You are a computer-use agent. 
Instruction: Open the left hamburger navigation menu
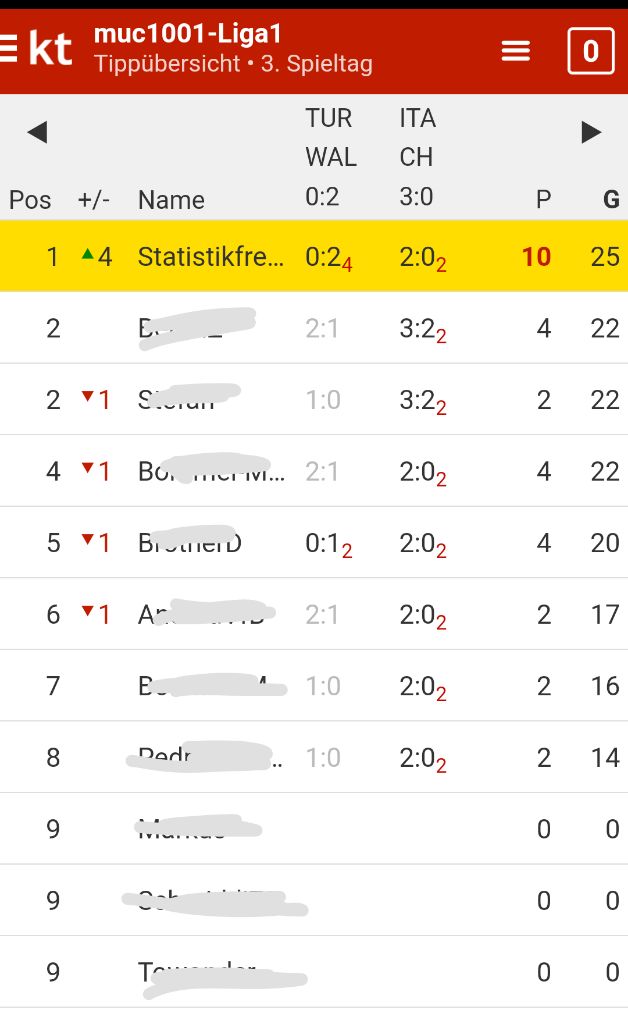click(x=9, y=47)
